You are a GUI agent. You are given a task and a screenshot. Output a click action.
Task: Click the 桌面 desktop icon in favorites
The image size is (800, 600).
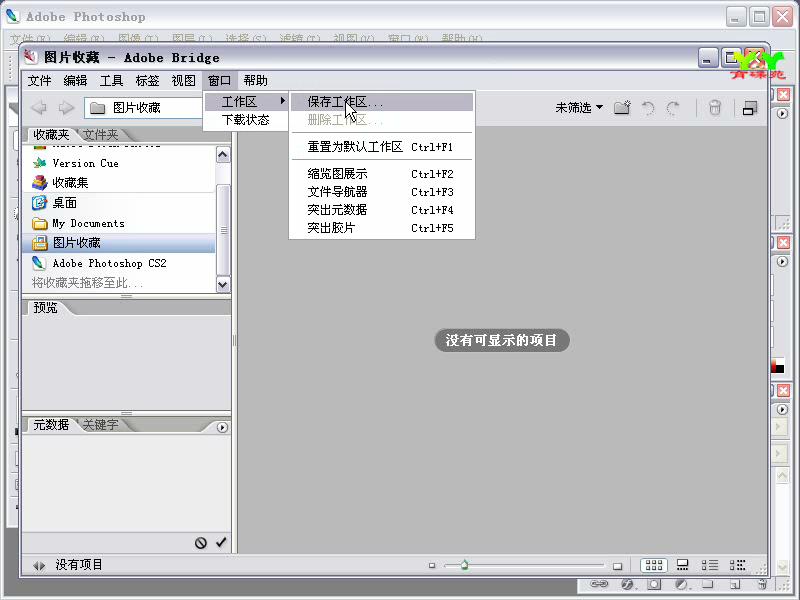(39, 203)
